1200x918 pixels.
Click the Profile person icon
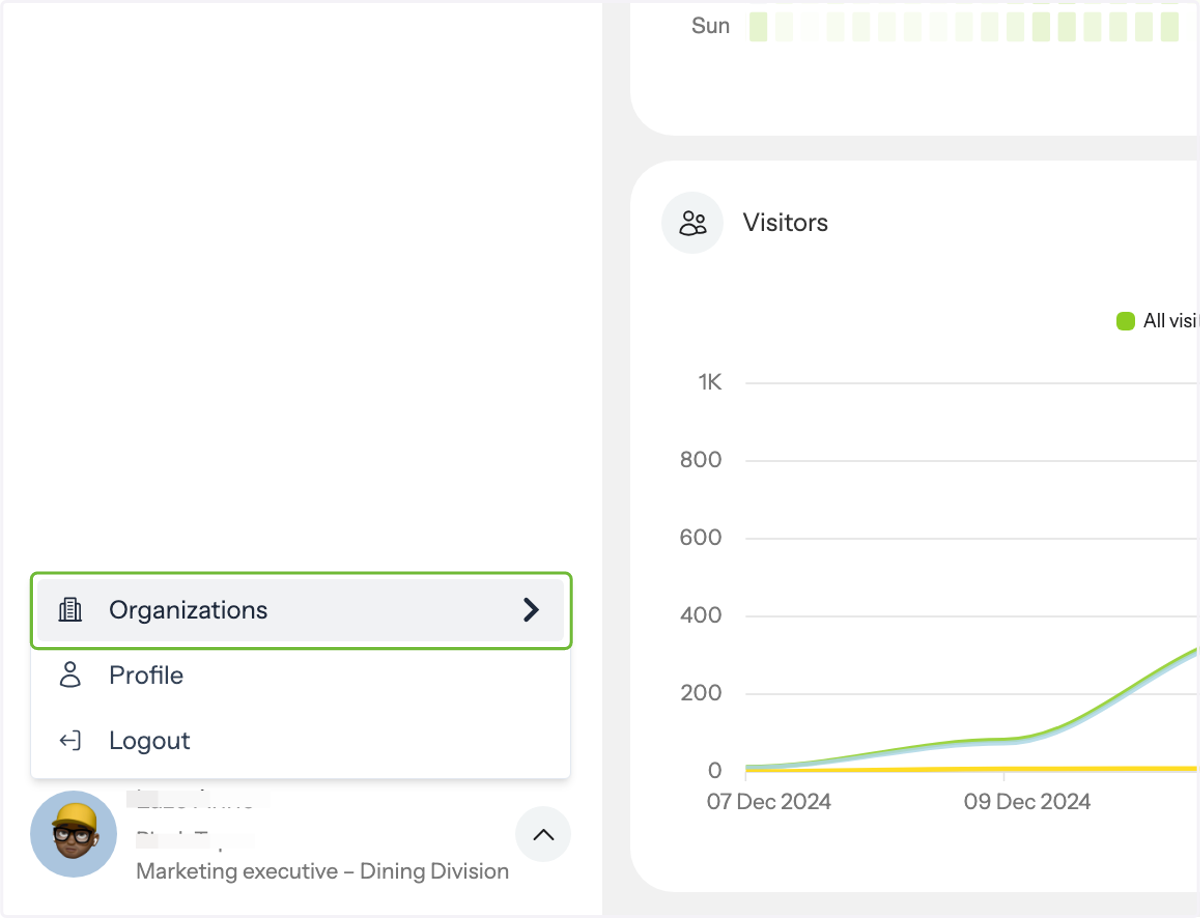(x=70, y=675)
